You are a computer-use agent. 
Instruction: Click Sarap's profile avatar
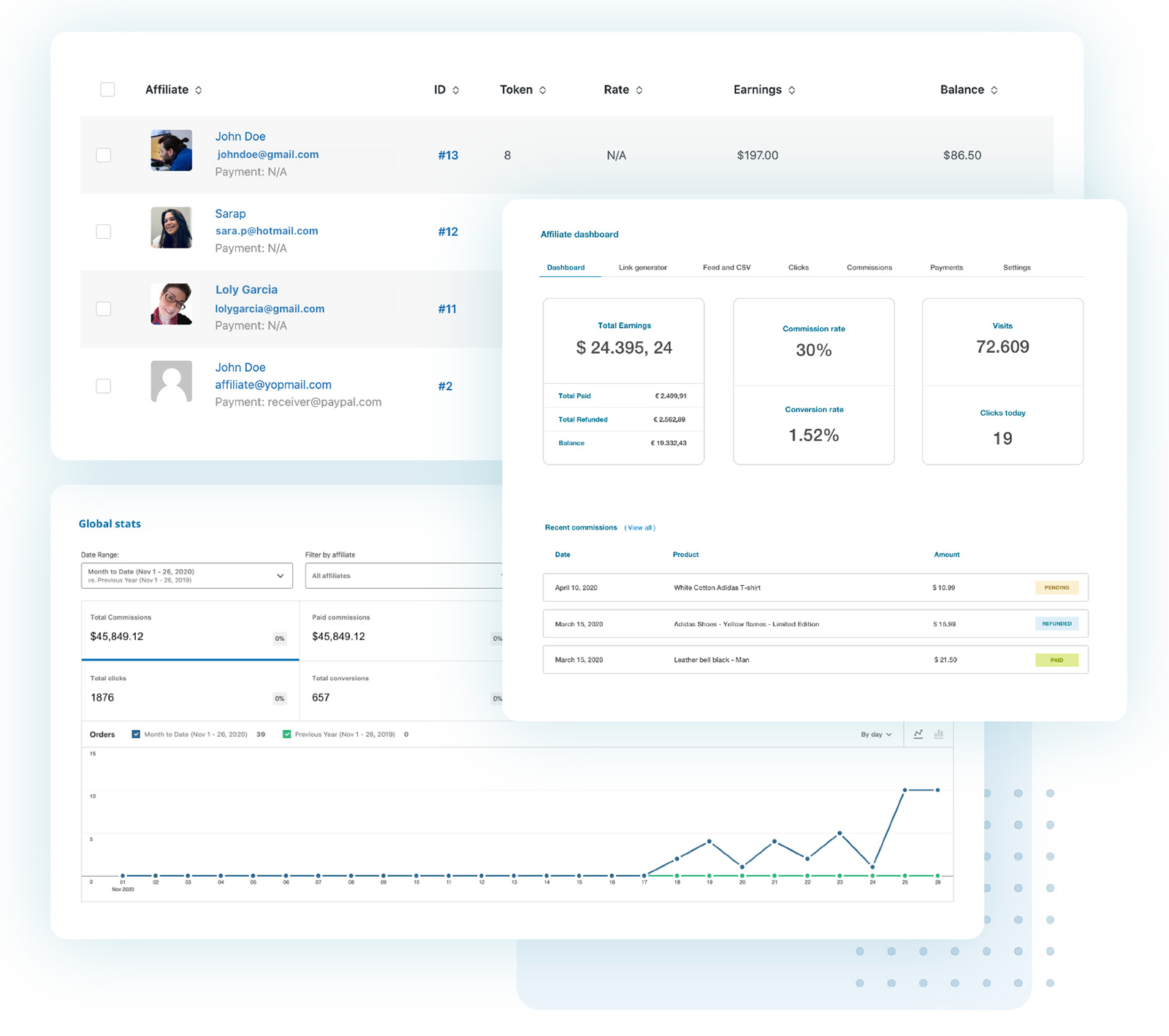171,228
